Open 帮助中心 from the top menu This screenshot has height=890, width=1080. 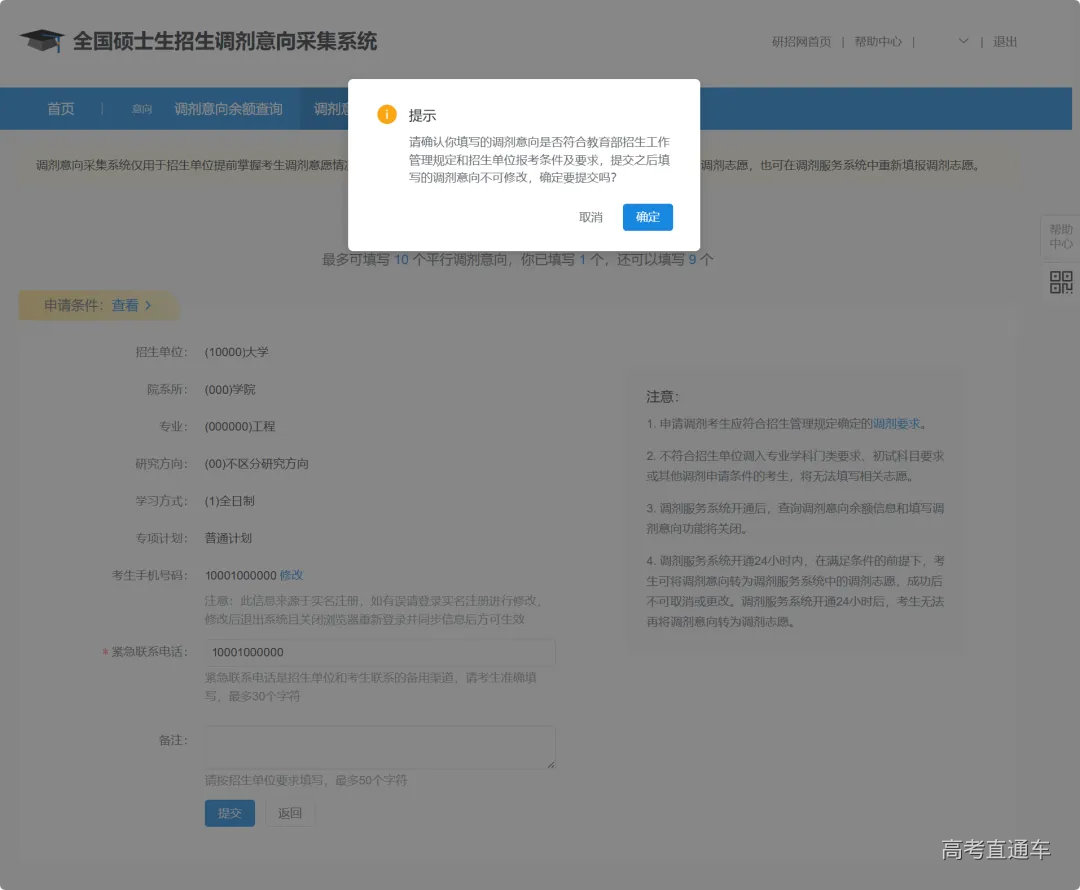[877, 42]
